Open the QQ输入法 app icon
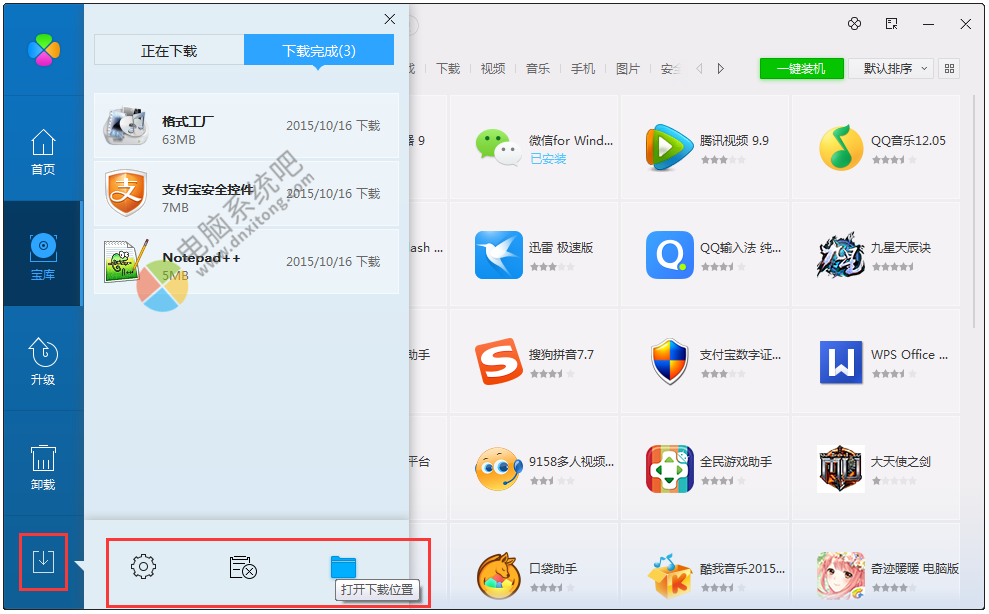Screen dimensions: 989x614 click(669, 255)
